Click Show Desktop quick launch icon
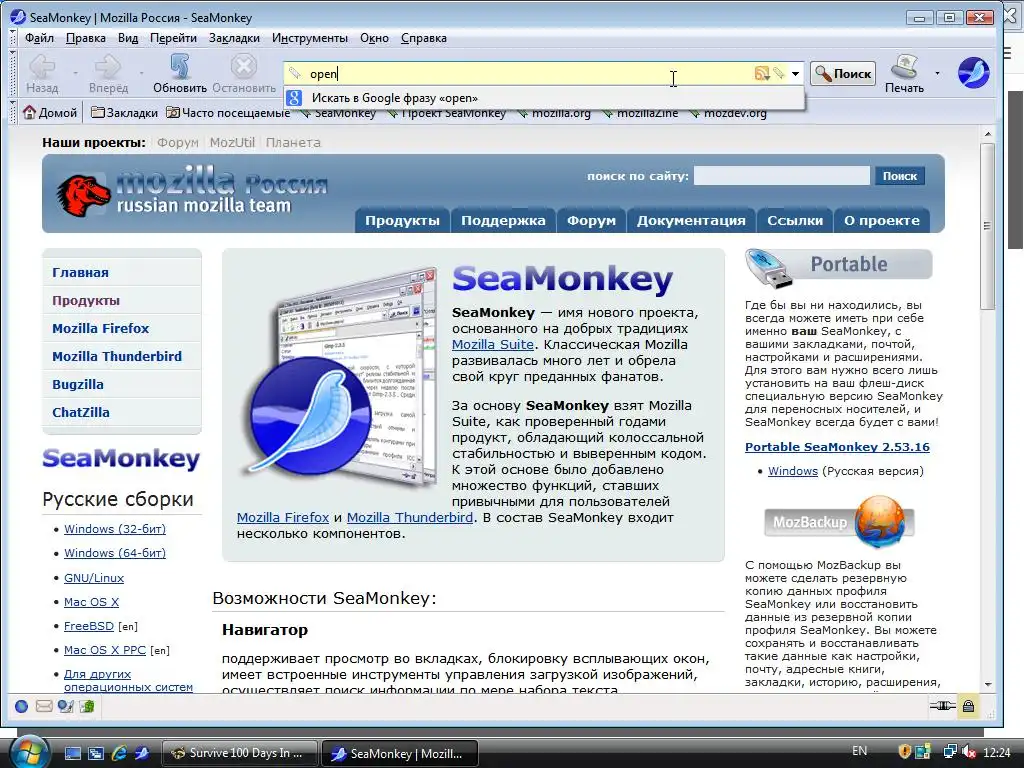Viewport: 1024px width, 768px height. (72, 753)
